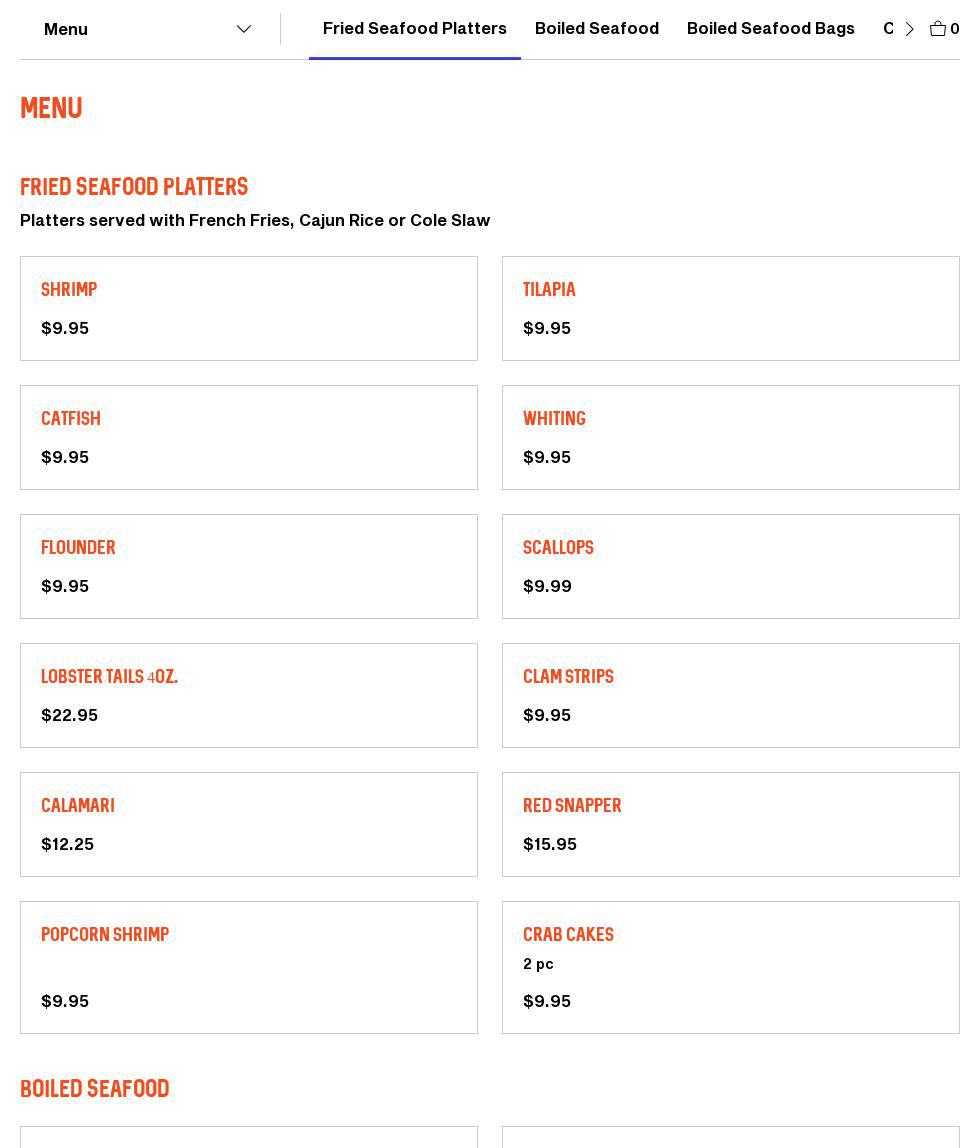
Task: Open the Calamari menu item
Action: point(248,824)
